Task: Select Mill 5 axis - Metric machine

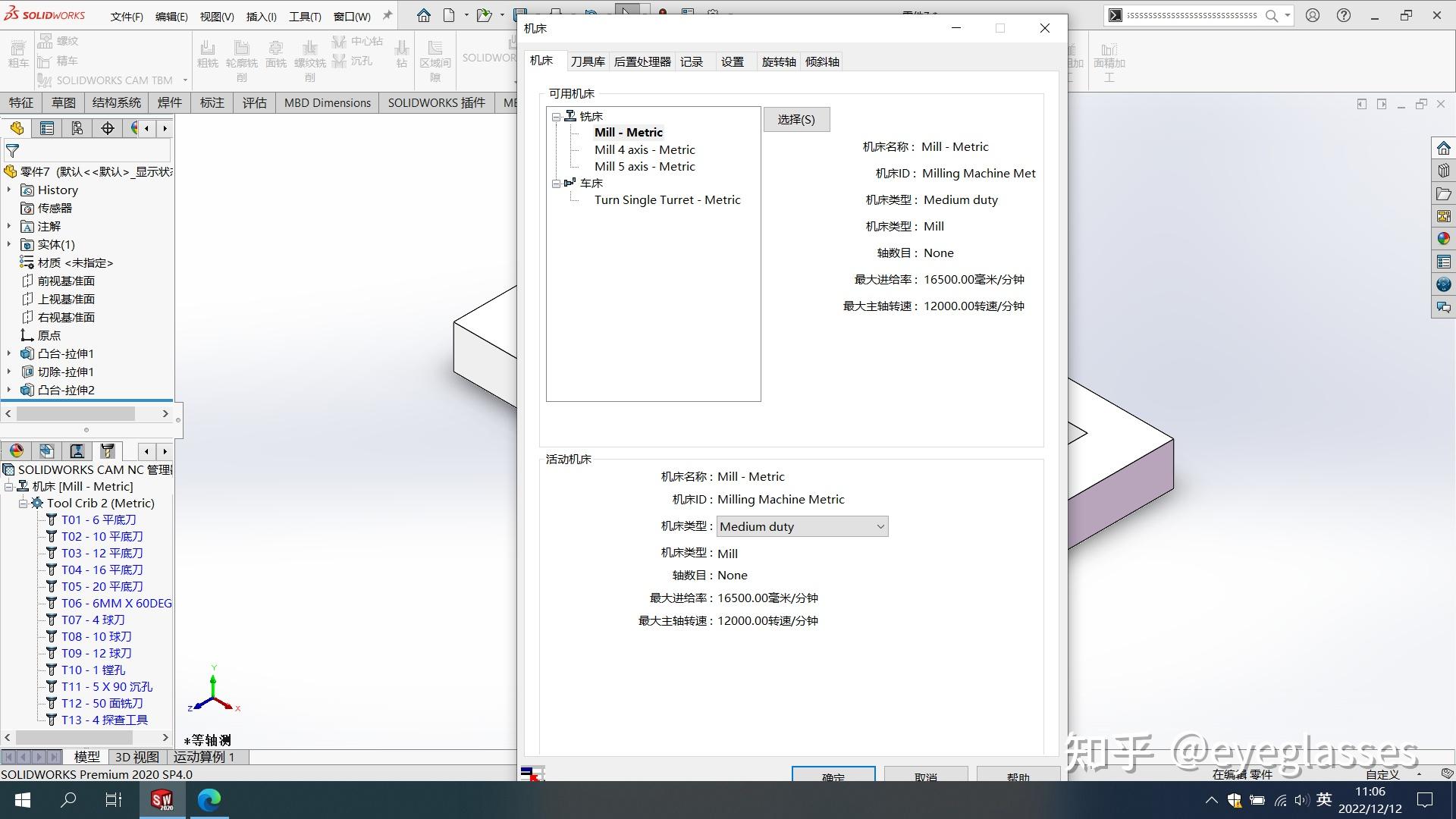Action: tap(645, 167)
